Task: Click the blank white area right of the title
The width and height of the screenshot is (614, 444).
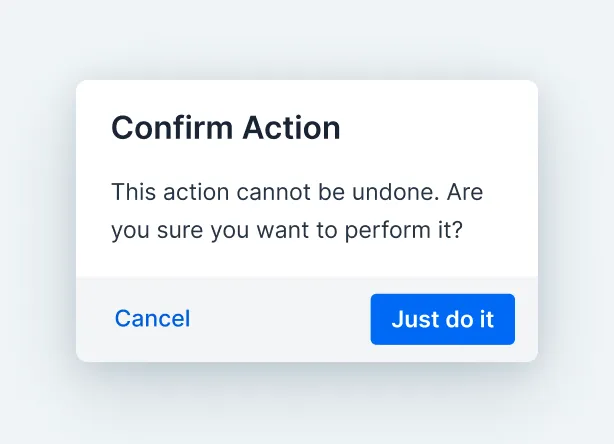Action: (x=440, y=128)
